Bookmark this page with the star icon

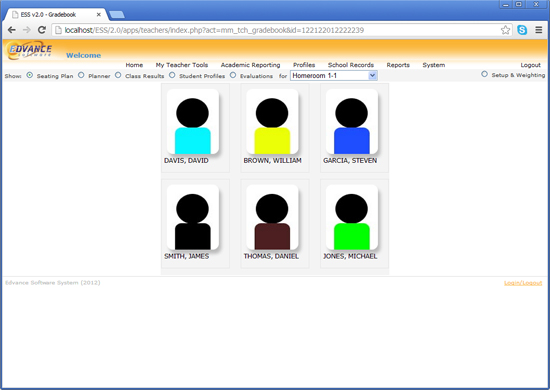click(x=505, y=30)
